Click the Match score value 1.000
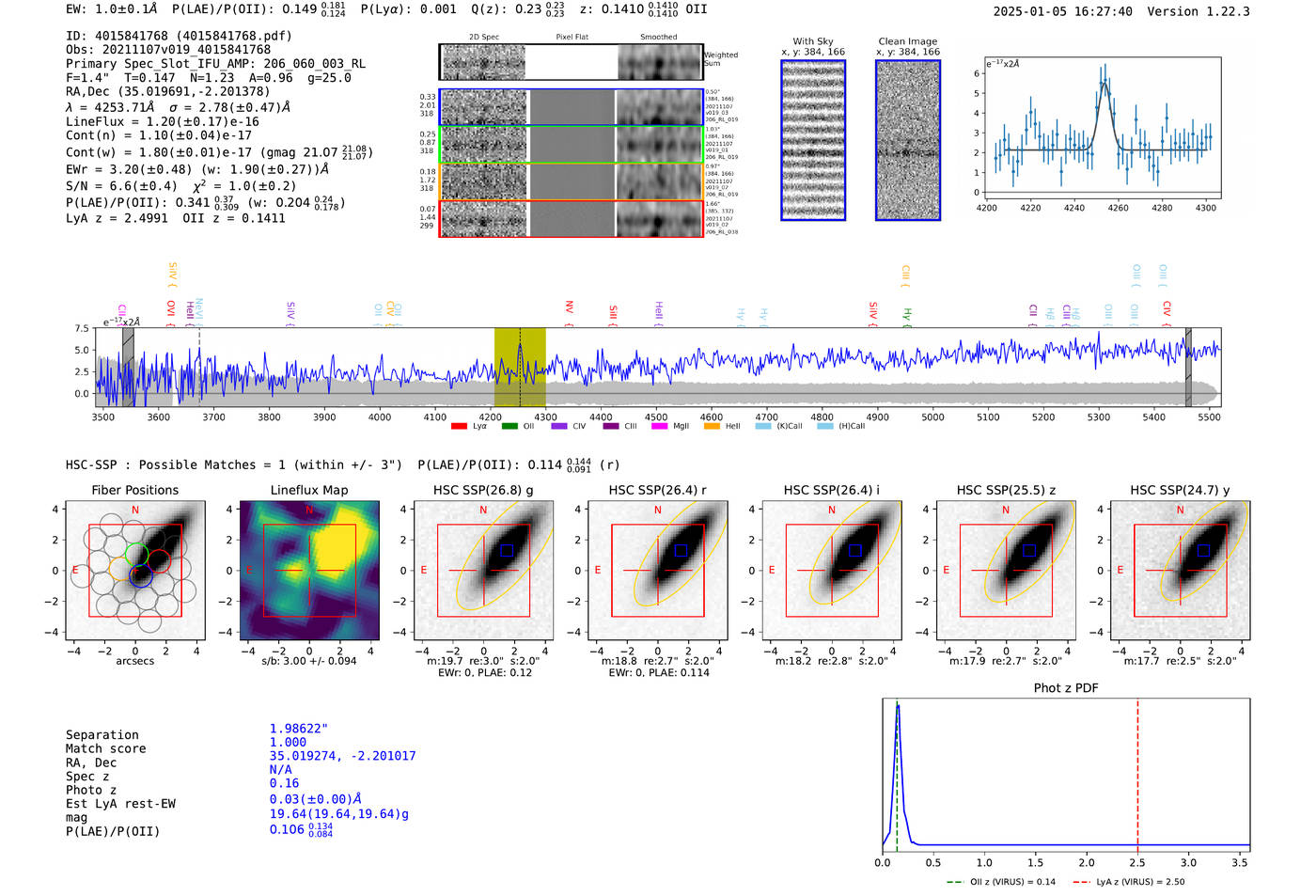 tap(288, 742)
